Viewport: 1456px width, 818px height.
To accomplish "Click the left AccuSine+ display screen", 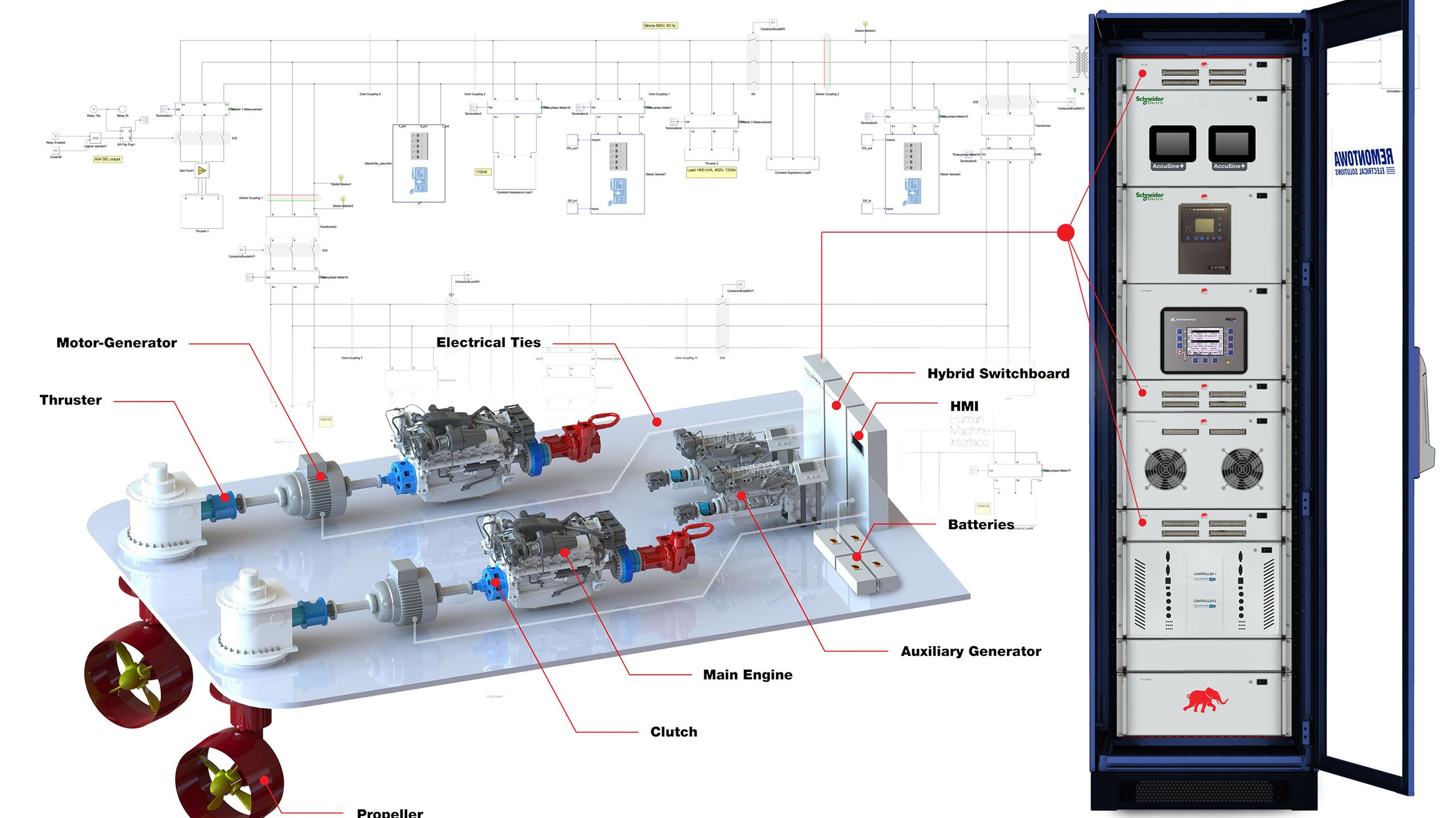I will coord(1172,143).
